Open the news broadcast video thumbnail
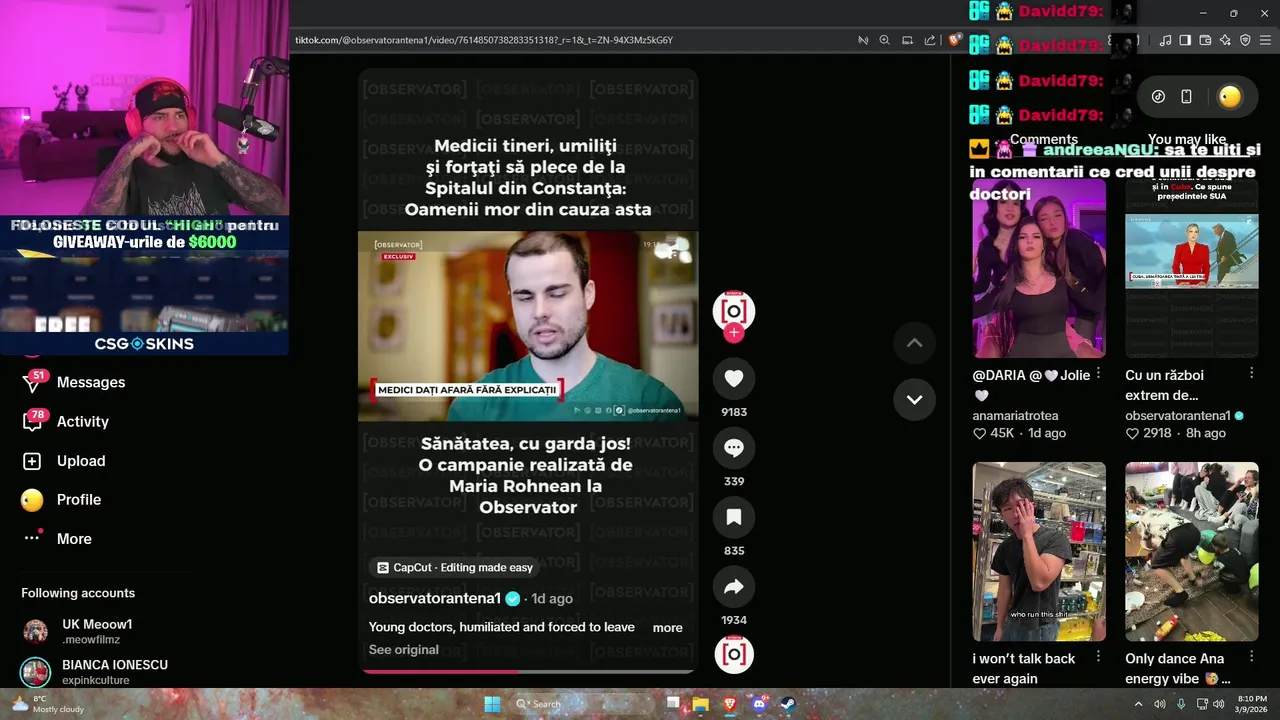The image size is (1280, 720). pos(1192,268)
